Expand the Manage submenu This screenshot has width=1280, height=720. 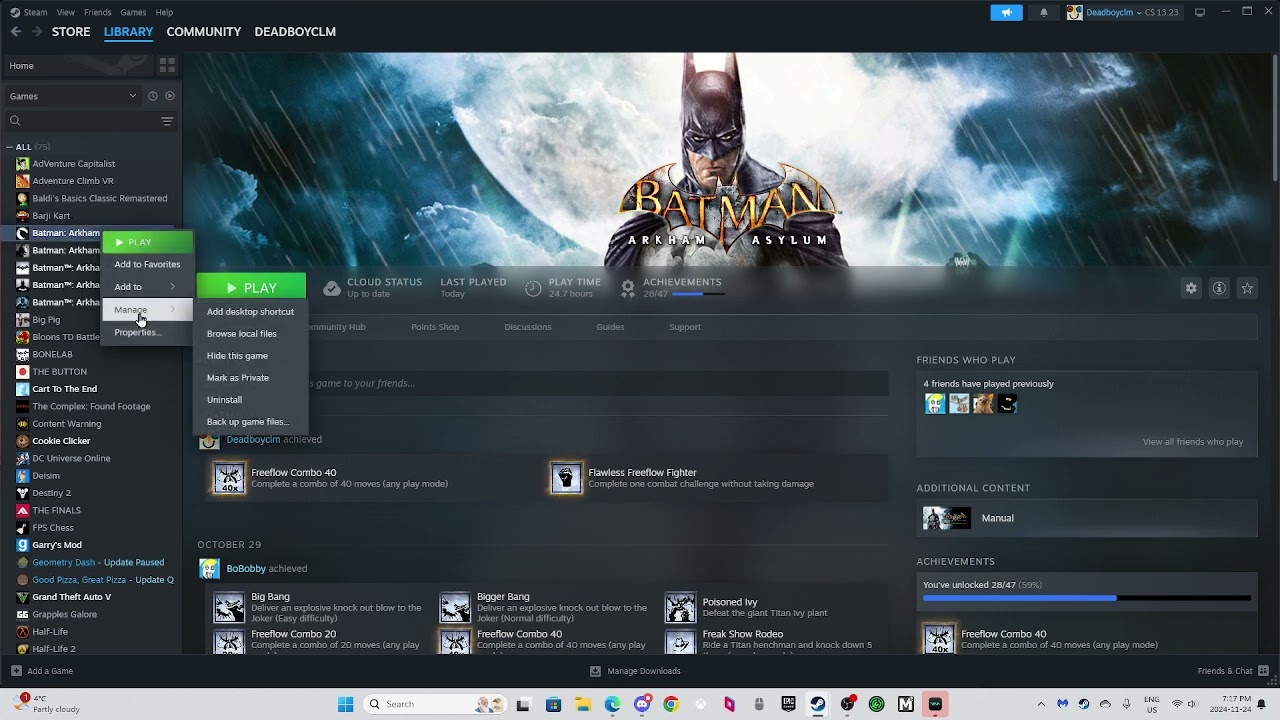tap(147, 310)
